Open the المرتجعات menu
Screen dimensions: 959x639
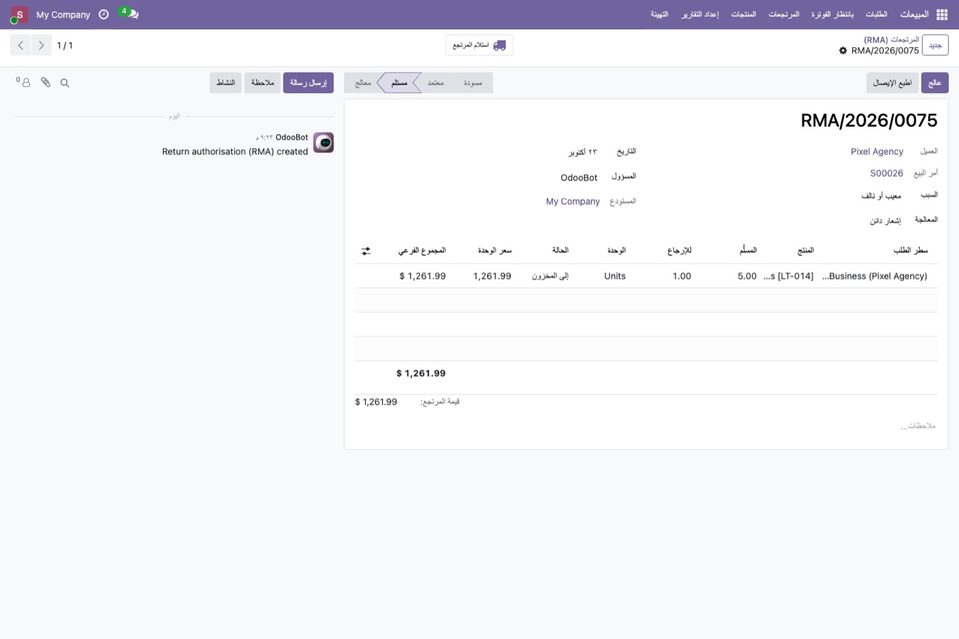[784, 14]
